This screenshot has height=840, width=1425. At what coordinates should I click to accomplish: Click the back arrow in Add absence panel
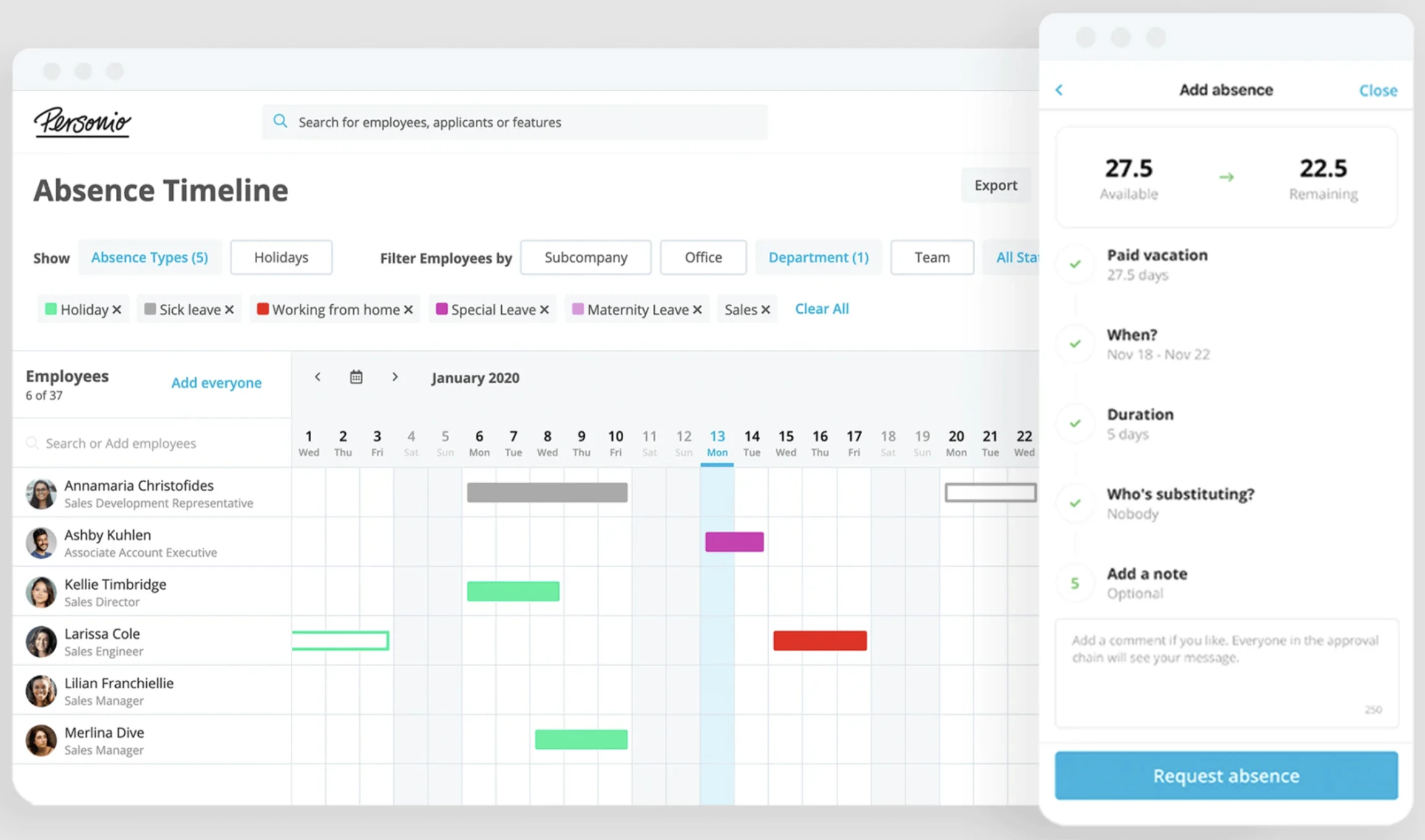click(x=1059, y=90)
